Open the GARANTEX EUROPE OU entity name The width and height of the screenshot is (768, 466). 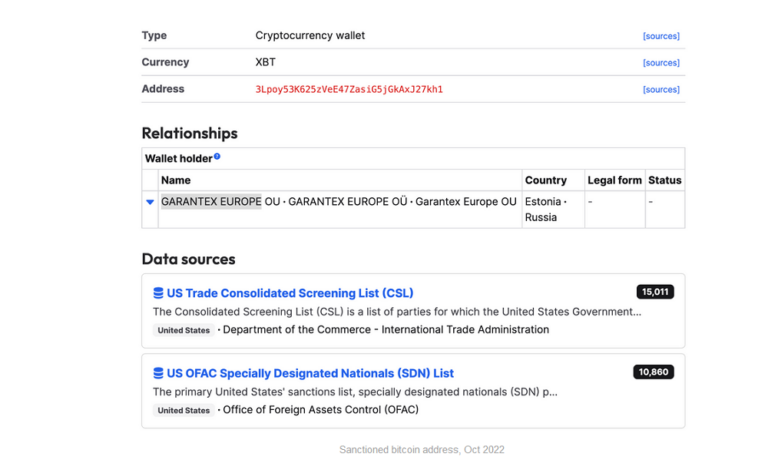(220, 201)
